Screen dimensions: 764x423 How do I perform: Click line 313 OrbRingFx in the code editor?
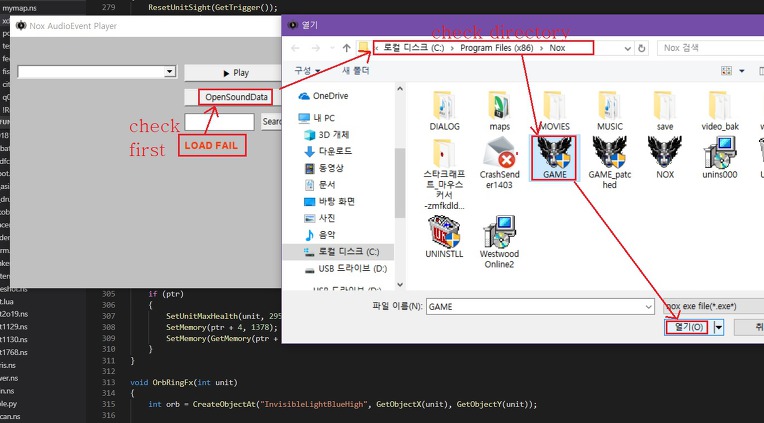coord(184,382)
